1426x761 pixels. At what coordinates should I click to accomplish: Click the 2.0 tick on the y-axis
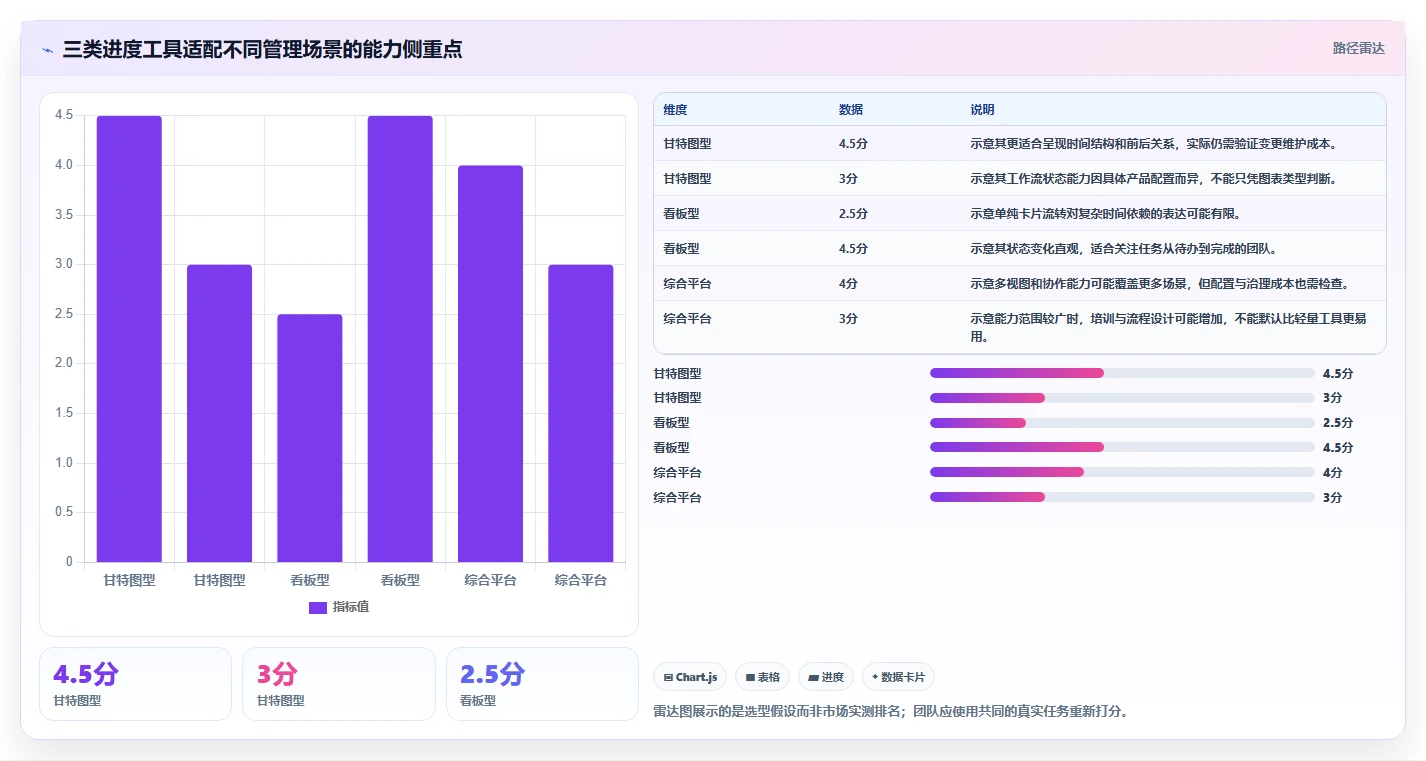[x=63, y=363]
